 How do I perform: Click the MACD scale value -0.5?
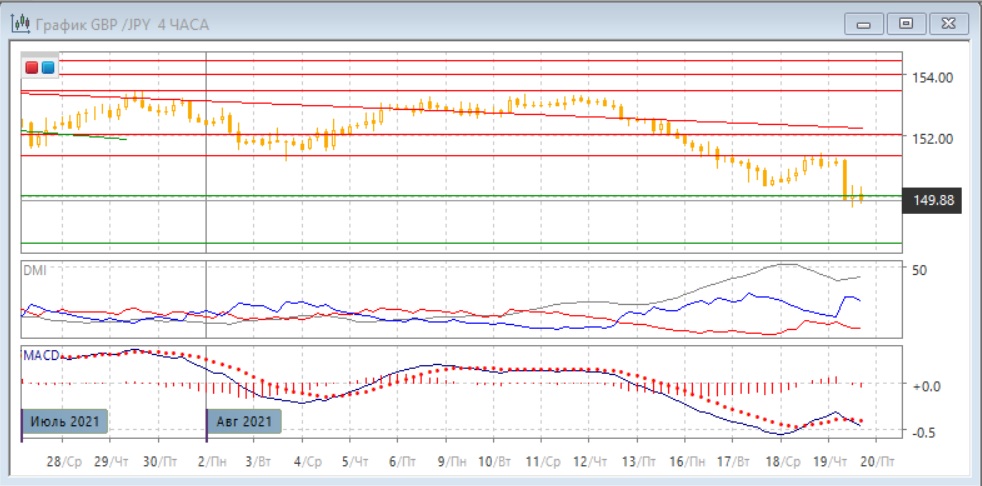click(924, 431)
